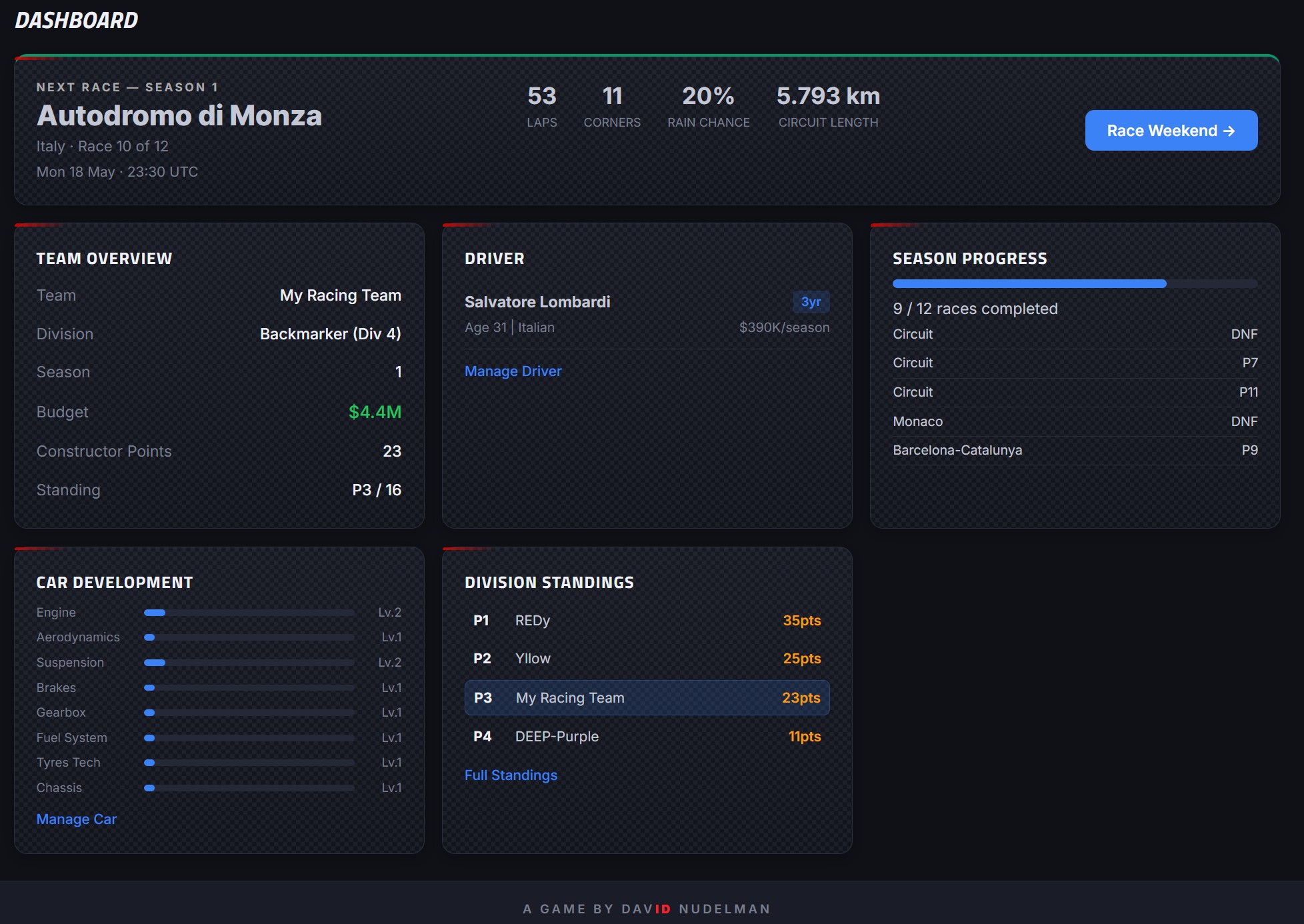
Task: Click the 20% RAIN CHANCE stat
Action: [x=709, y=107]
